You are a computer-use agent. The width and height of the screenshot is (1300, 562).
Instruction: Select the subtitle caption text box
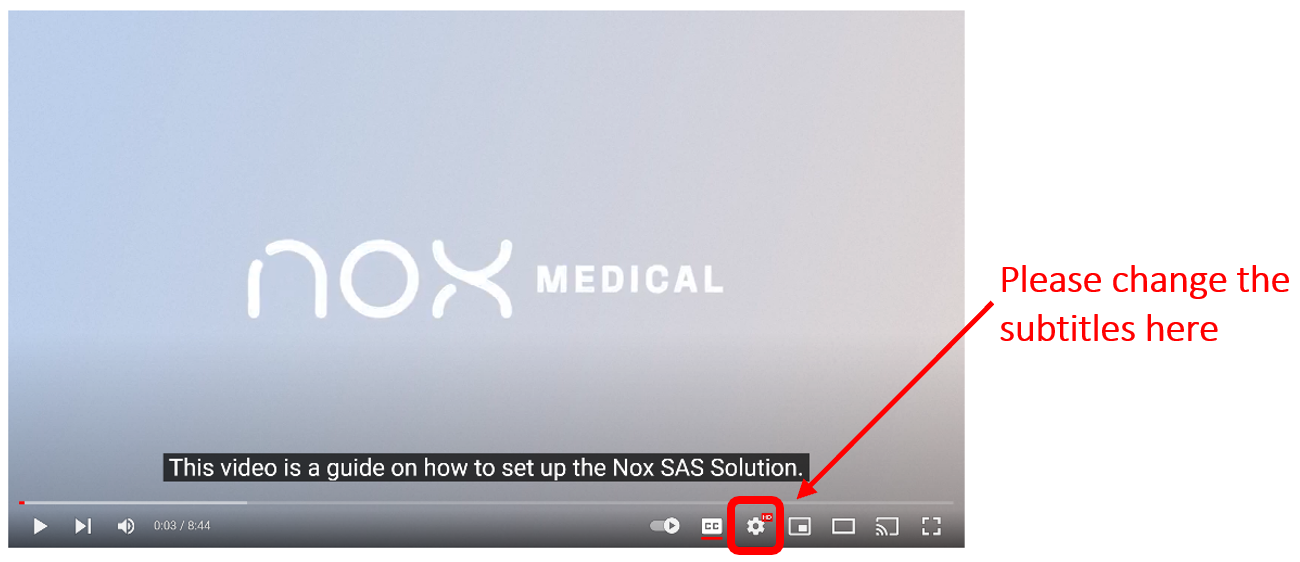pos(486,467)
